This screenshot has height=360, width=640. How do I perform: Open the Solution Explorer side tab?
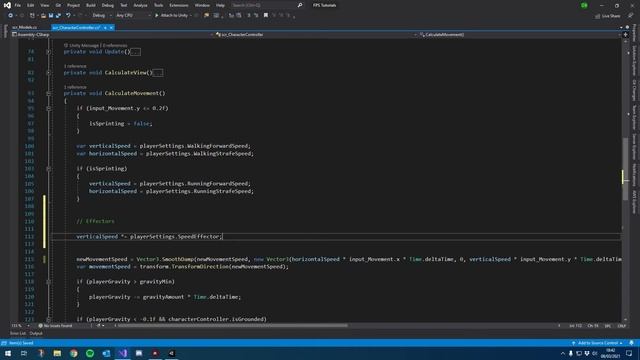[634, 60]
